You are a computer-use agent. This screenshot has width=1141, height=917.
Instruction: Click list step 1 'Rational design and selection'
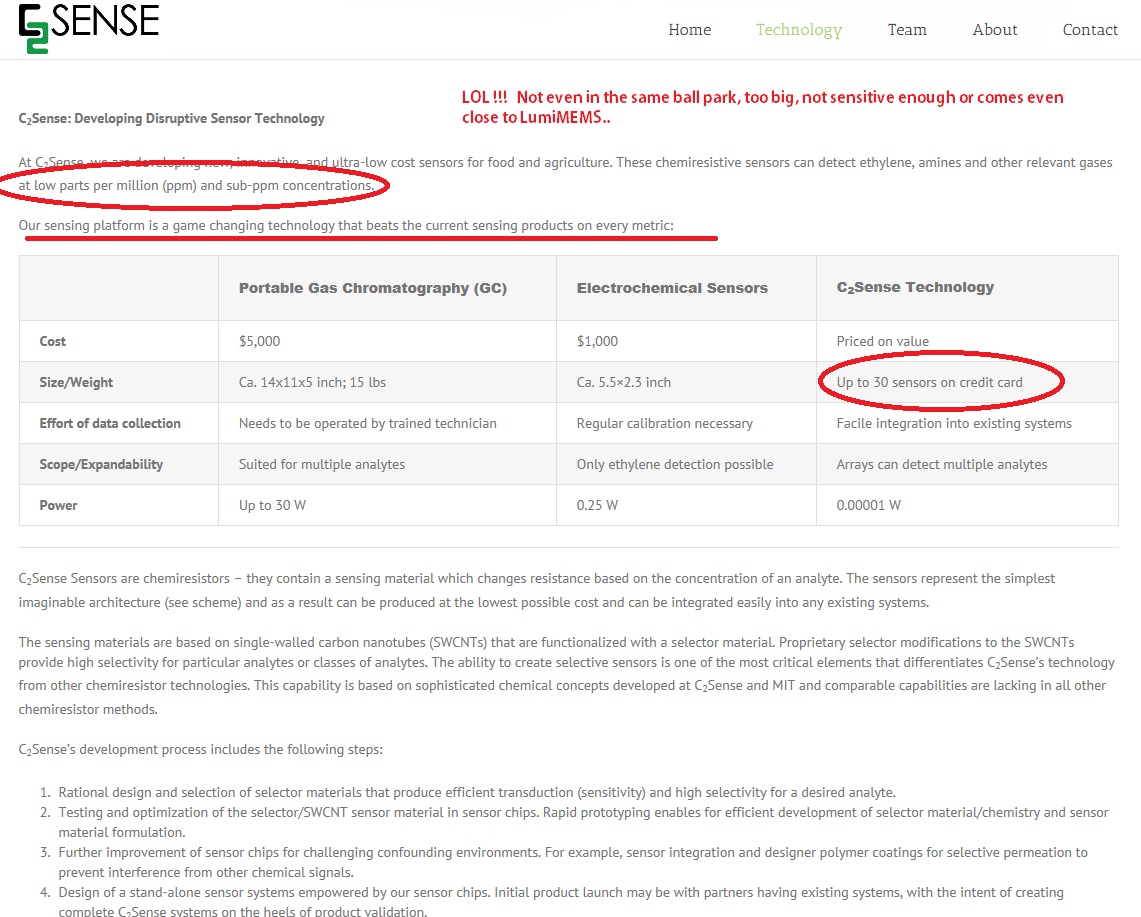pos(477,793)
